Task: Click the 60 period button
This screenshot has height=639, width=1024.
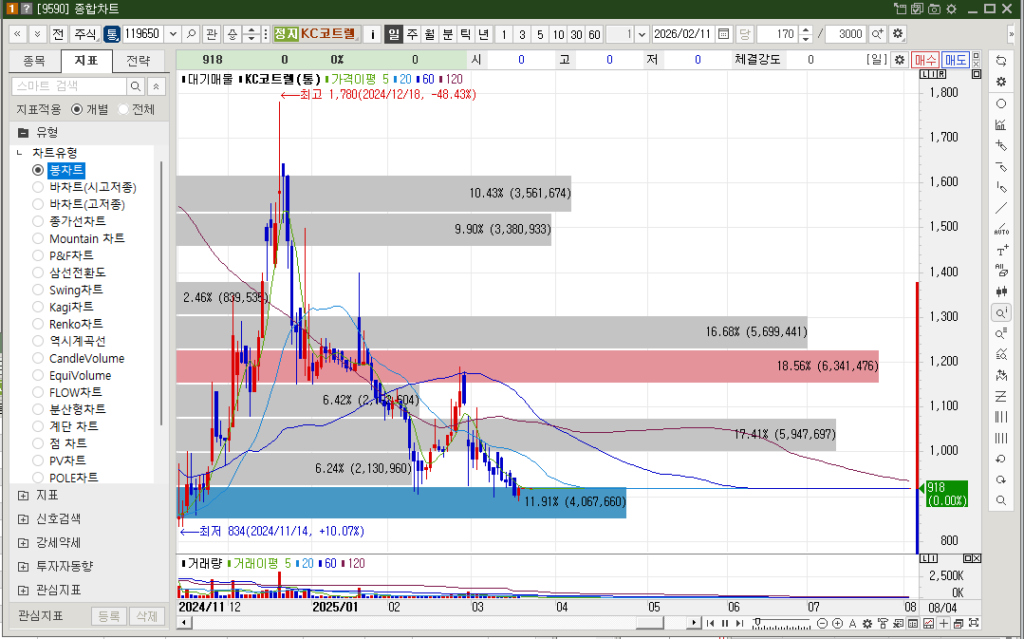Action: click(594, 34)
